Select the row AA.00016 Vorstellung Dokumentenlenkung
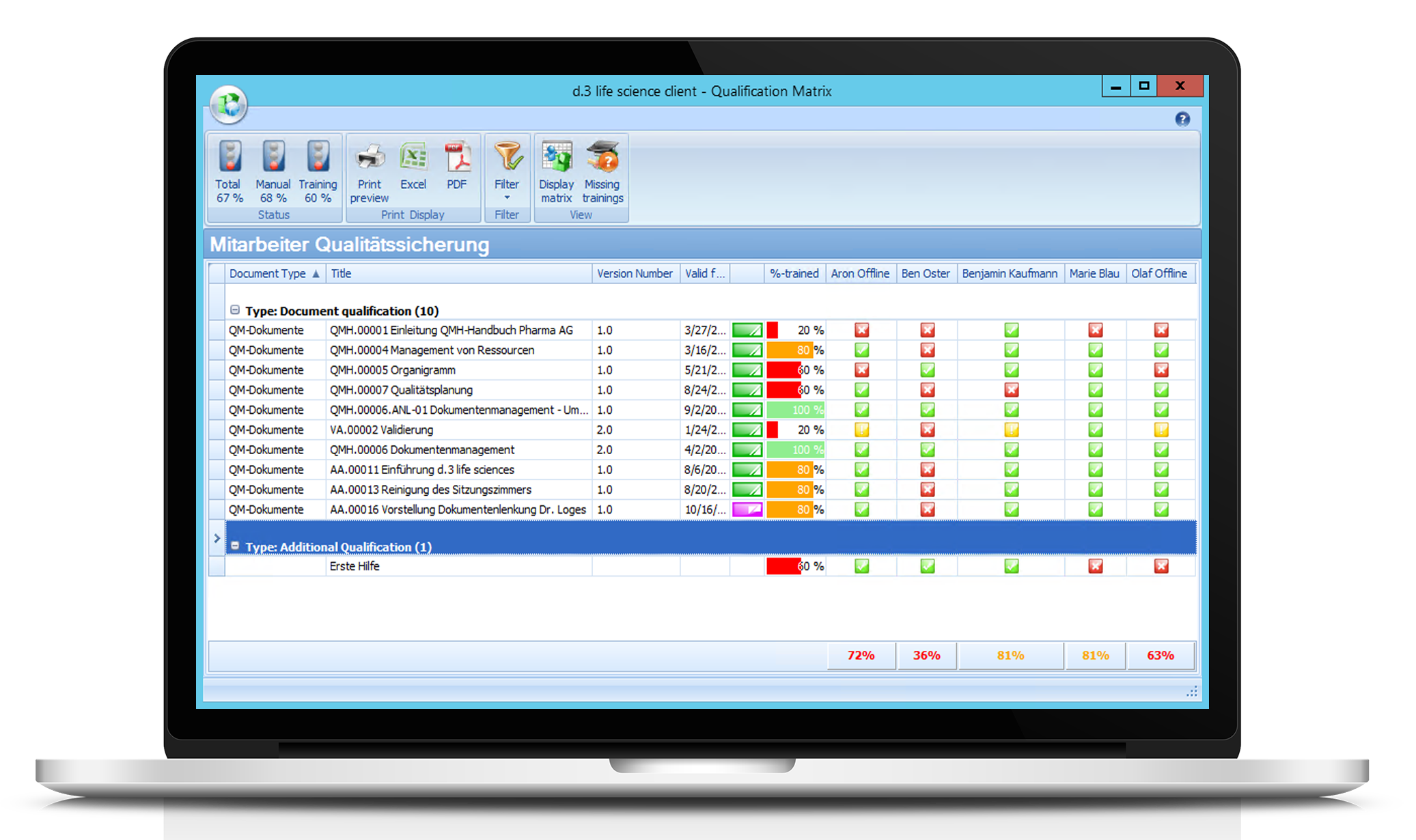This screenshot has width=1416, height=840. pyautogui.click(x=456, y=509)
